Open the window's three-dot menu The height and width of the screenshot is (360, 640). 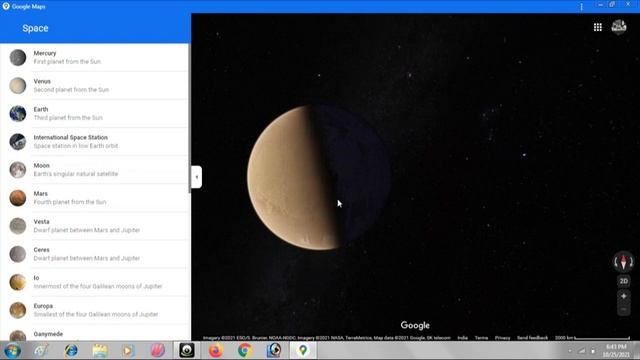[x=581, y=7]
